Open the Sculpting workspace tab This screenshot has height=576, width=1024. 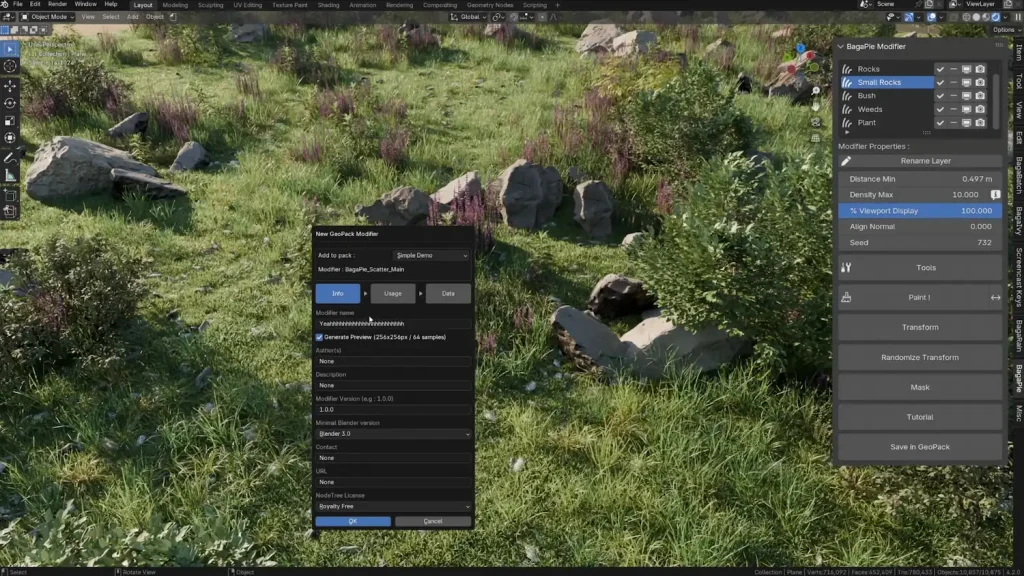pyautogui.click(x=210, y=5)
